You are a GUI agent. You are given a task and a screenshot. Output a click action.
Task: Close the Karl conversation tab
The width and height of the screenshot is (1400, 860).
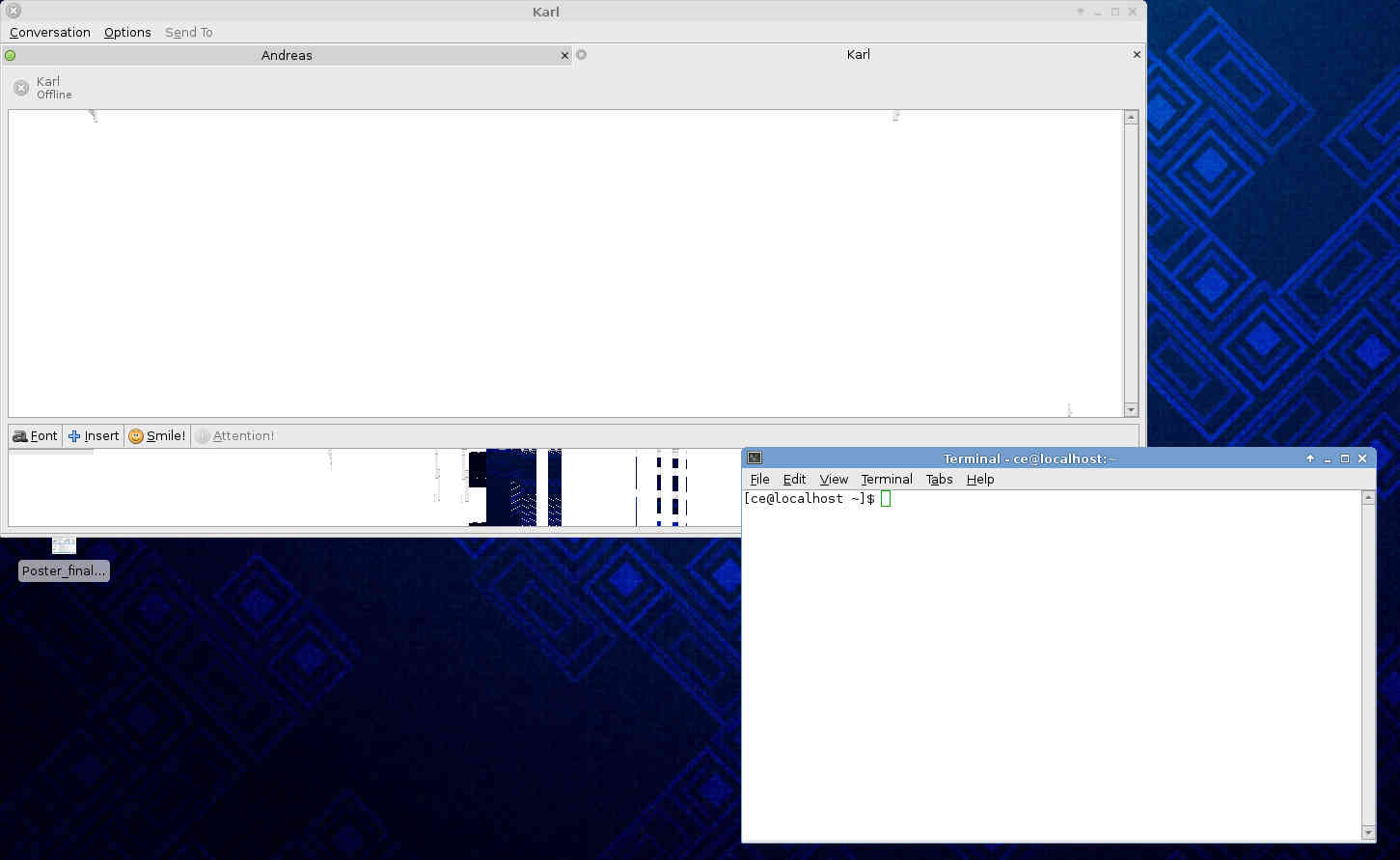(1137, 55)
